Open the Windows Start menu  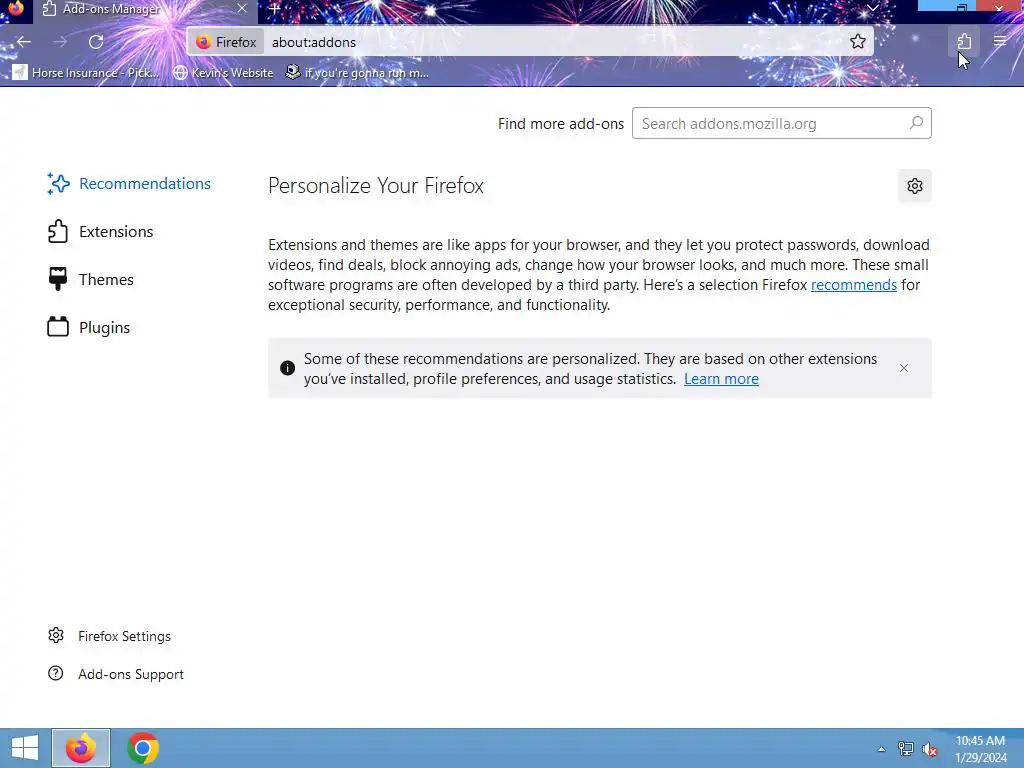[25, 748]
